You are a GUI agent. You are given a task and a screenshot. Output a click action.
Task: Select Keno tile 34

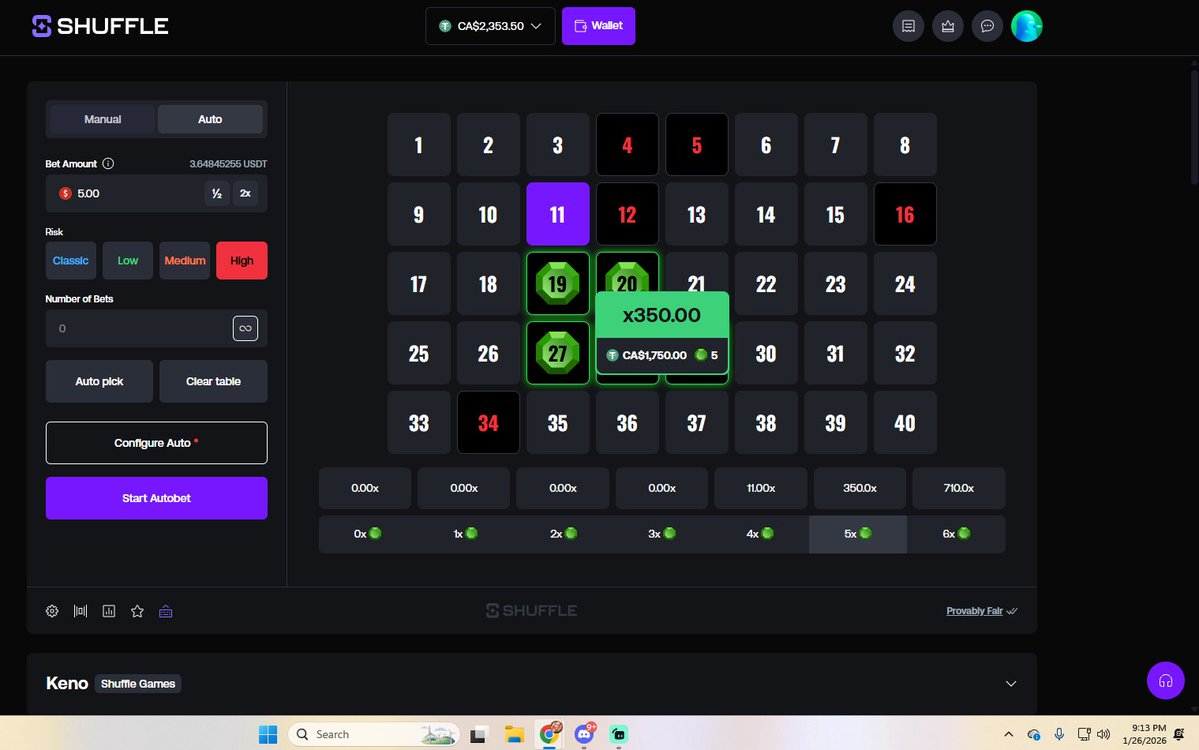click(x=488, y=423)
